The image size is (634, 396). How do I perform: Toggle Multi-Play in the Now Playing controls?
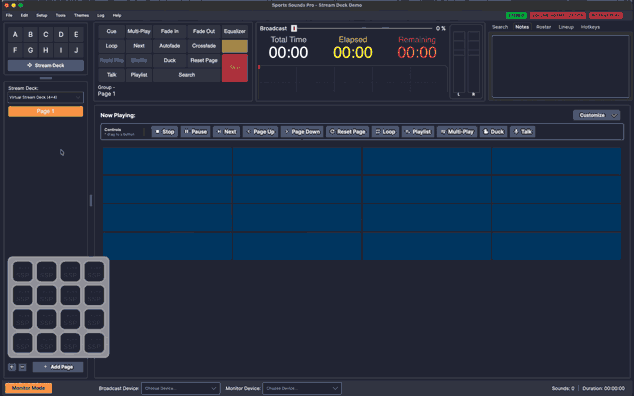pyautogui.click(x=457, y=131)
